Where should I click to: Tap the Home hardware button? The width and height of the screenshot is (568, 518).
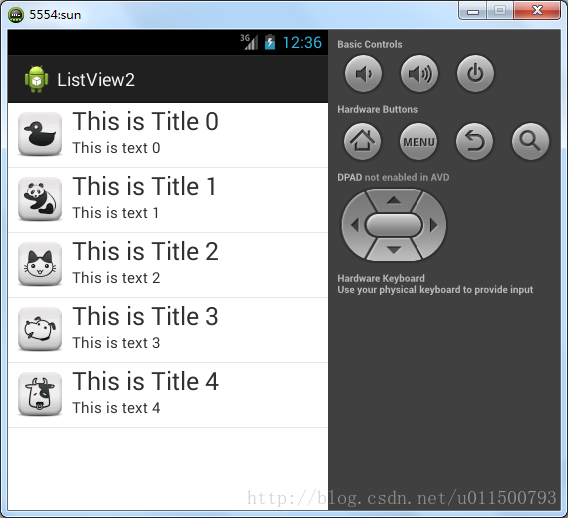(x=362, y=141)
